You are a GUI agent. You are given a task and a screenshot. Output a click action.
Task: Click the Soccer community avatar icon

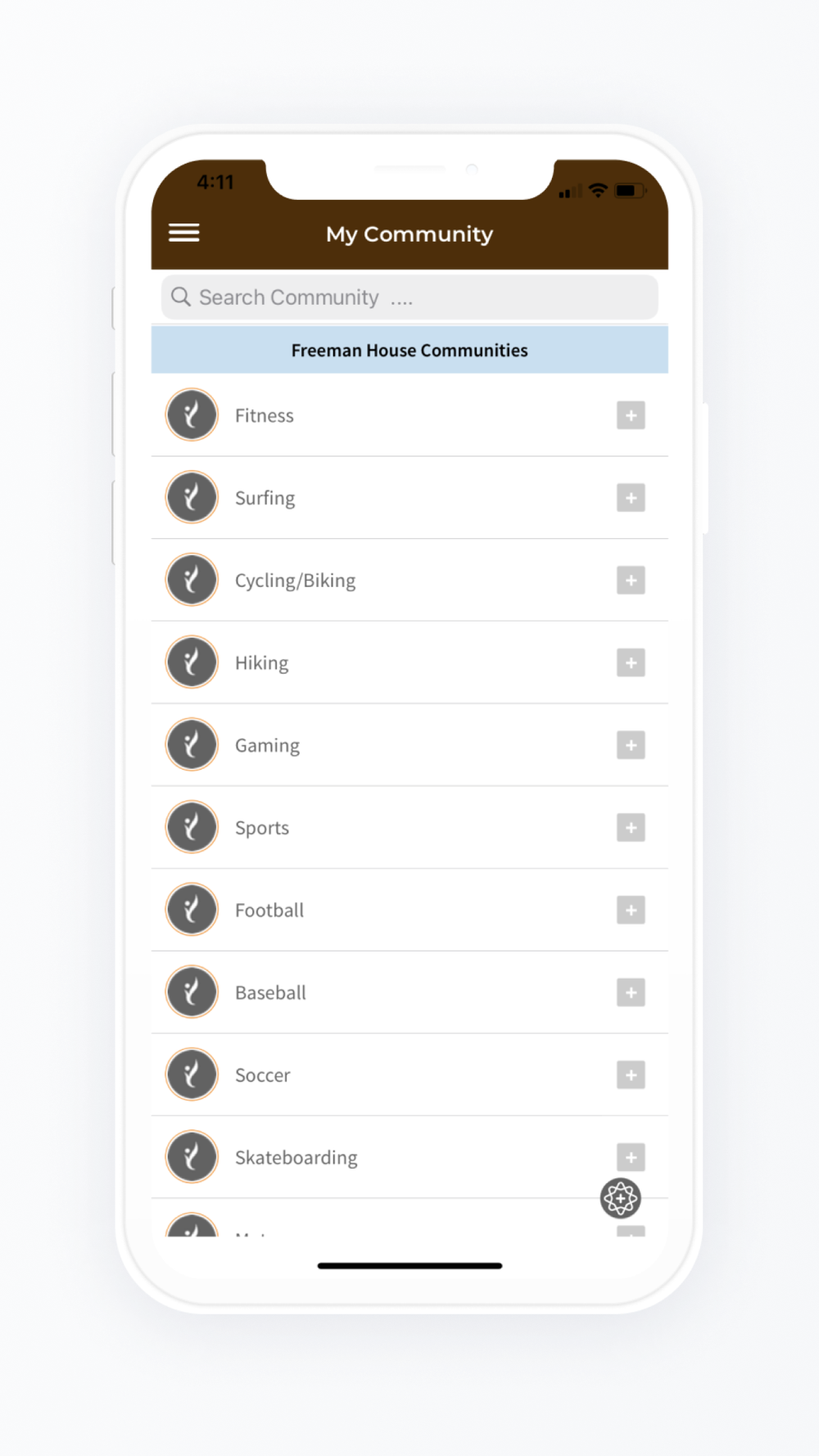coord(192,1074)
